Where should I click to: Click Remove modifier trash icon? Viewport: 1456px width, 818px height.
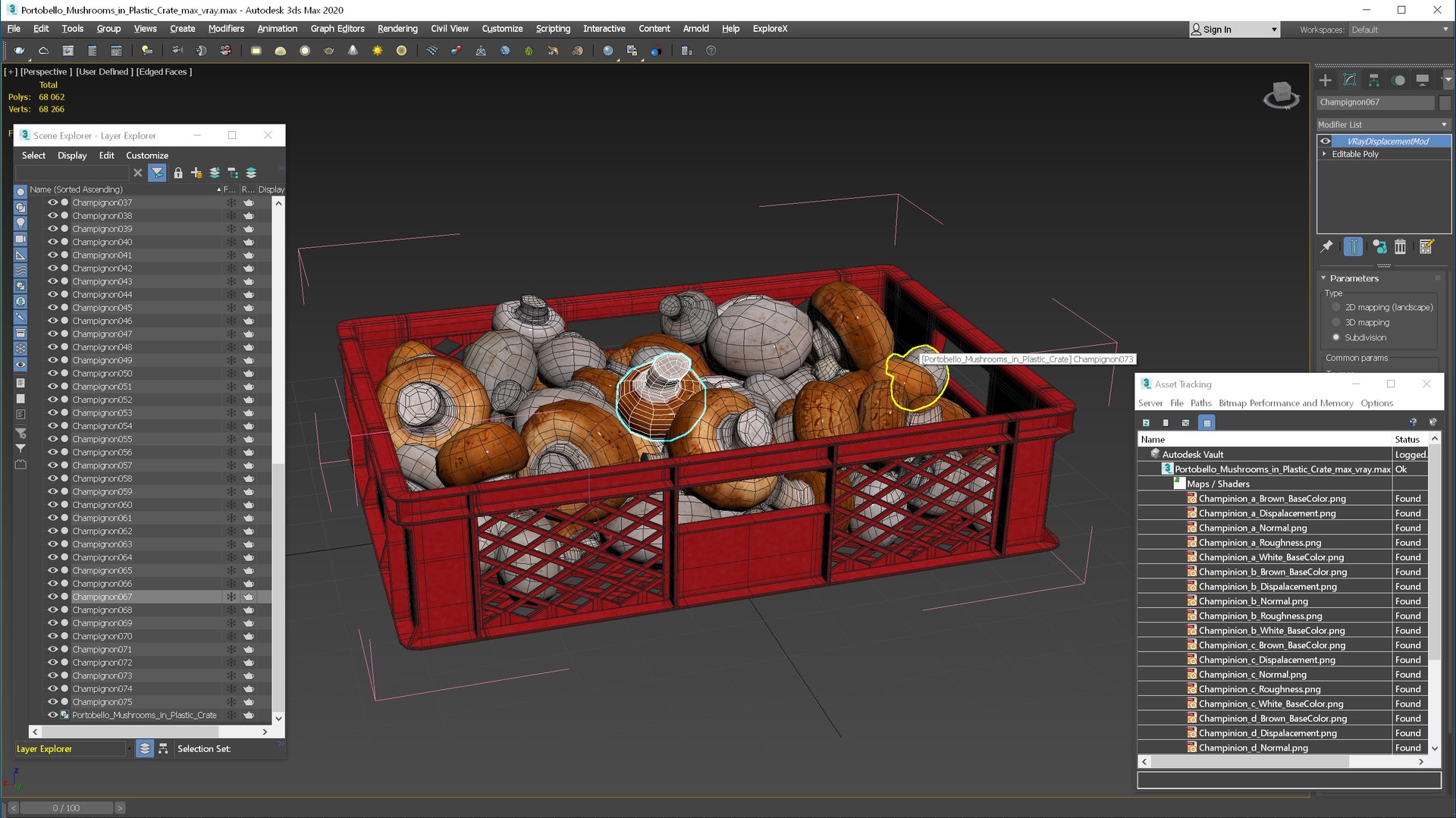click(1400, 246)
